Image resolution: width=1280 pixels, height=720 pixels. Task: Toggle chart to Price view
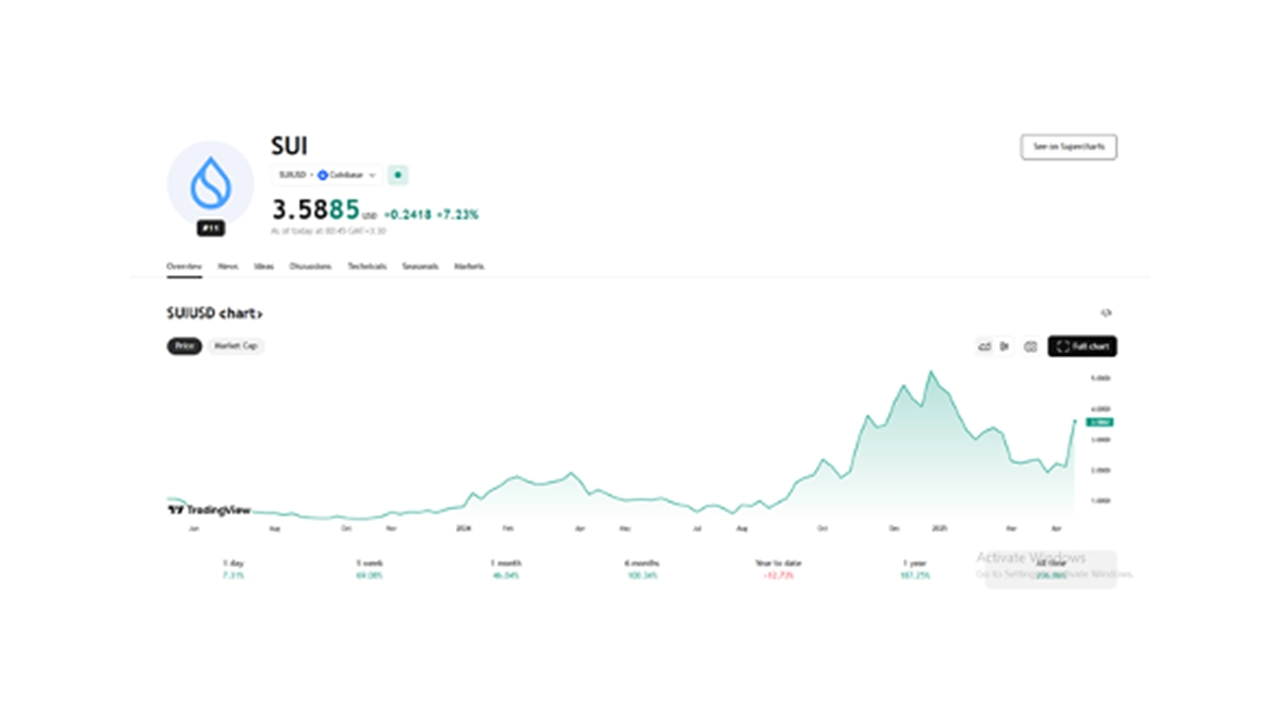pos(184,346)
